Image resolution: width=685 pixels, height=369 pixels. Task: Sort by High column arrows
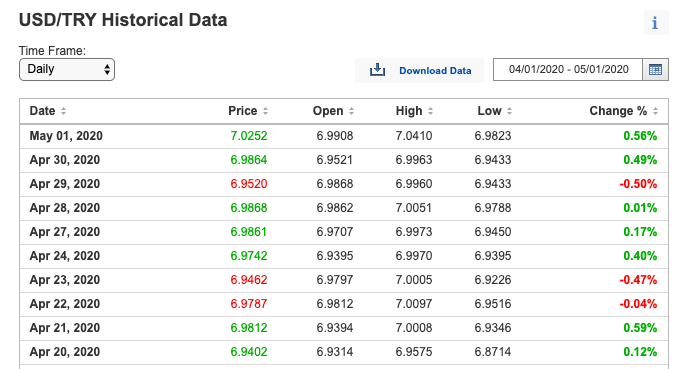pos(430,111)
